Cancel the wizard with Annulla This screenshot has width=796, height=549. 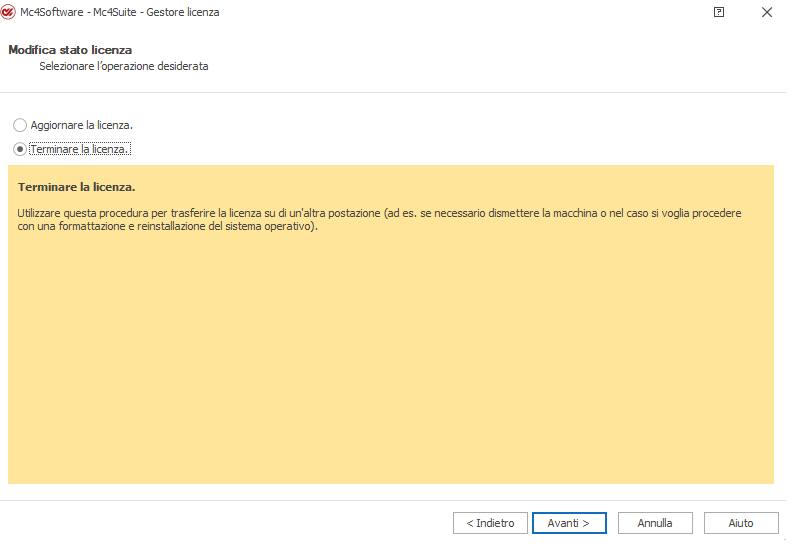[x=655, y=523]
